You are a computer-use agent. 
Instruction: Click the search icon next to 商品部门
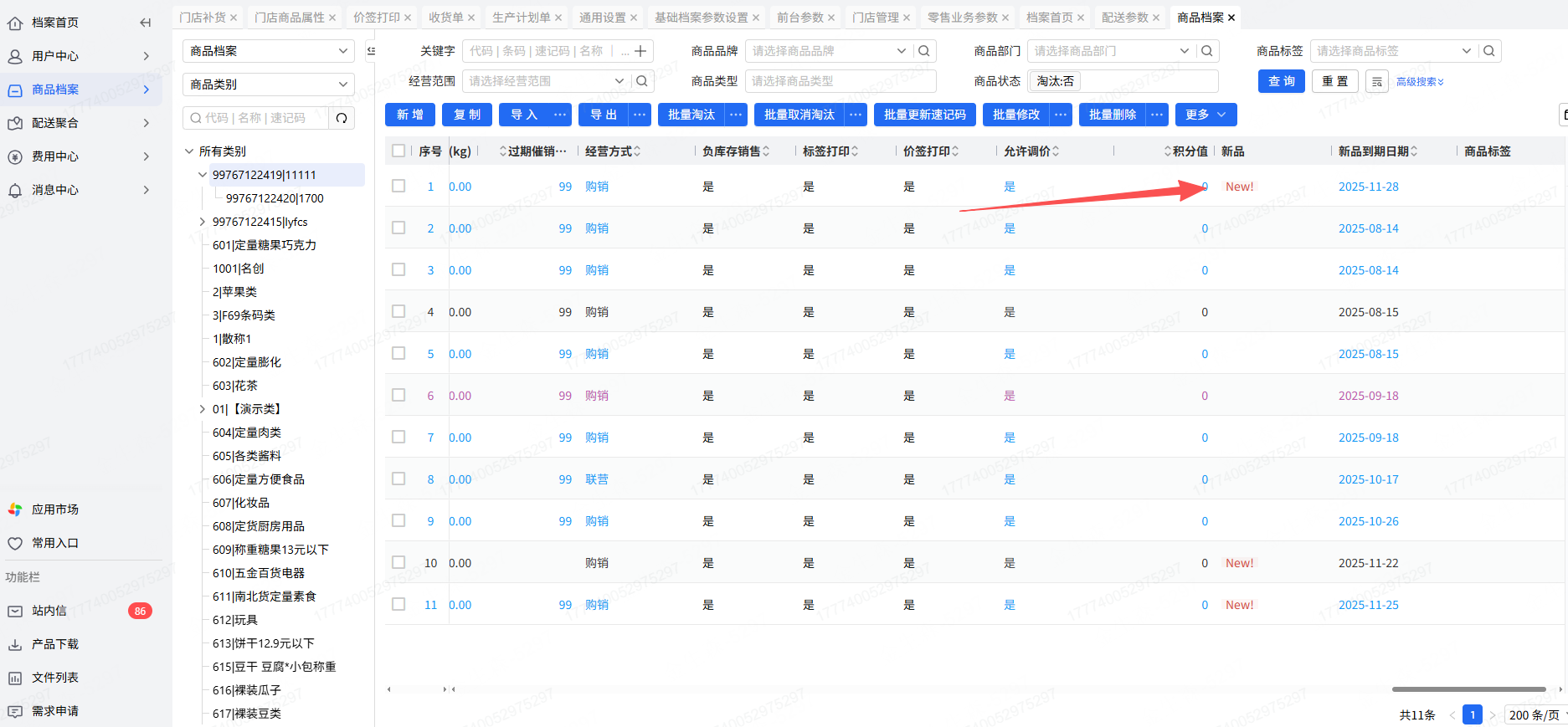[1206, 51]
